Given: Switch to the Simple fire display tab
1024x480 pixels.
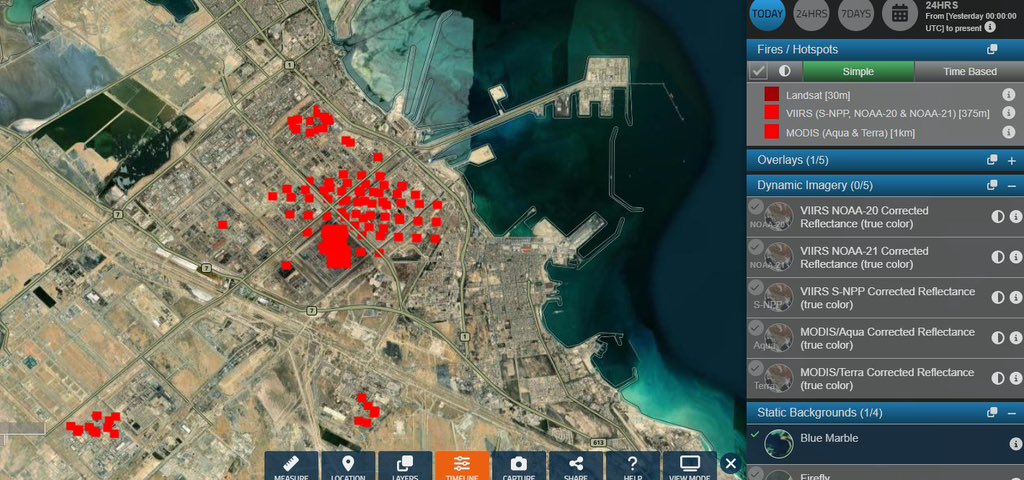Looking at the screenshot, I should click(x=858, y=71).
